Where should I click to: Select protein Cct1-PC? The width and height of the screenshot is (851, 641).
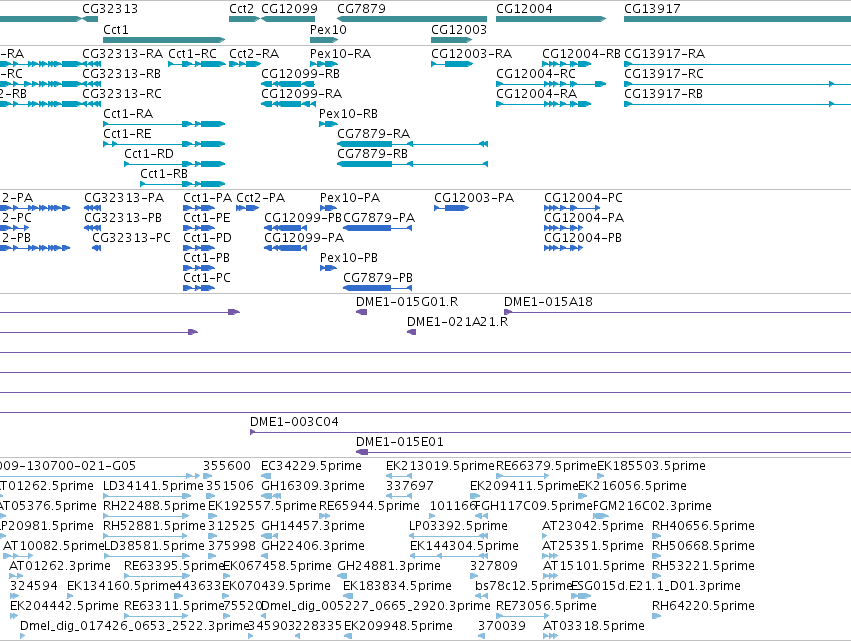coord(199,288)
